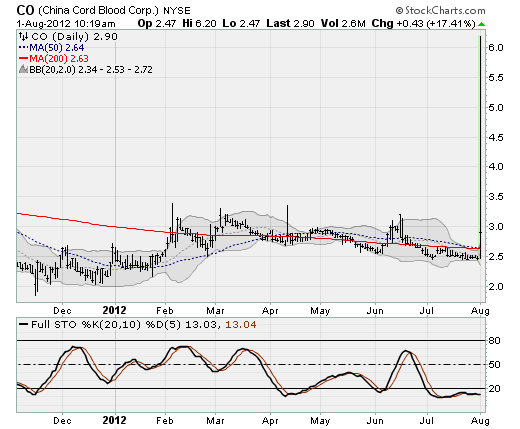Screen dimensions: 520x429
Task: Click the '2012' label under price chart
Action: click(114, 311)
